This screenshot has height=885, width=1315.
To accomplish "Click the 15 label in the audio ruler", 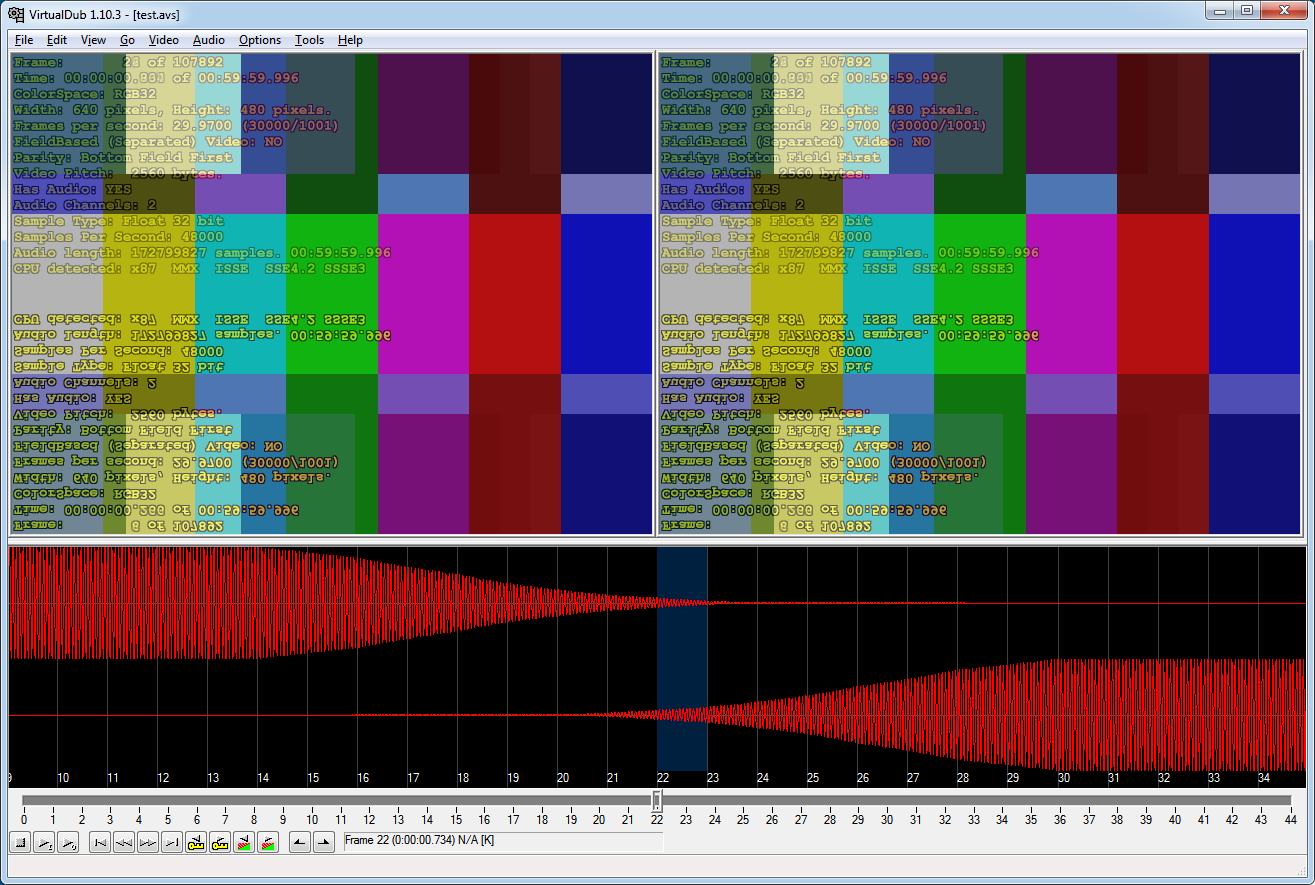I will click(313, 778).
